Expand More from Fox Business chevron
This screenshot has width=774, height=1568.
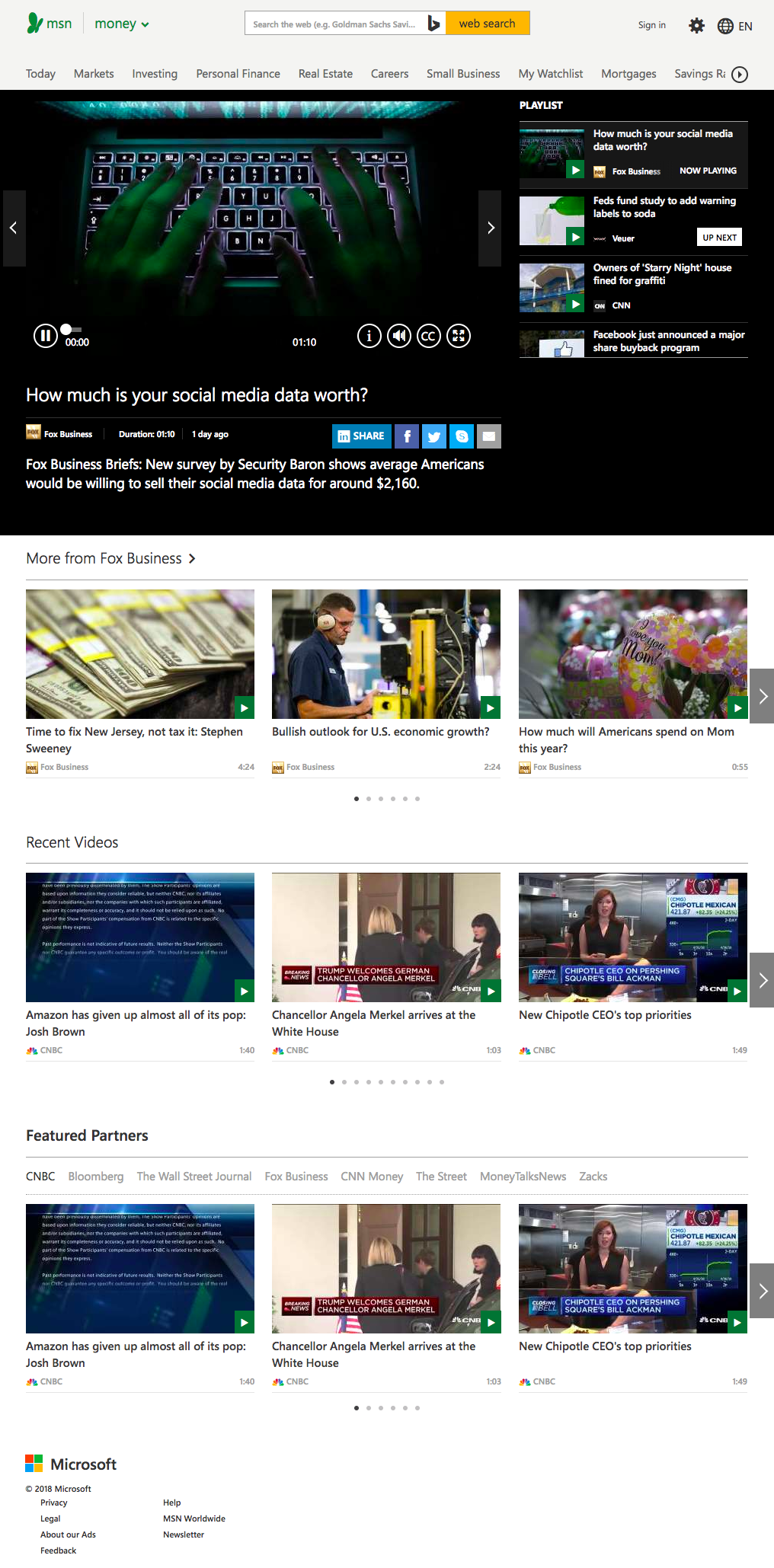[x=192, y=559]
